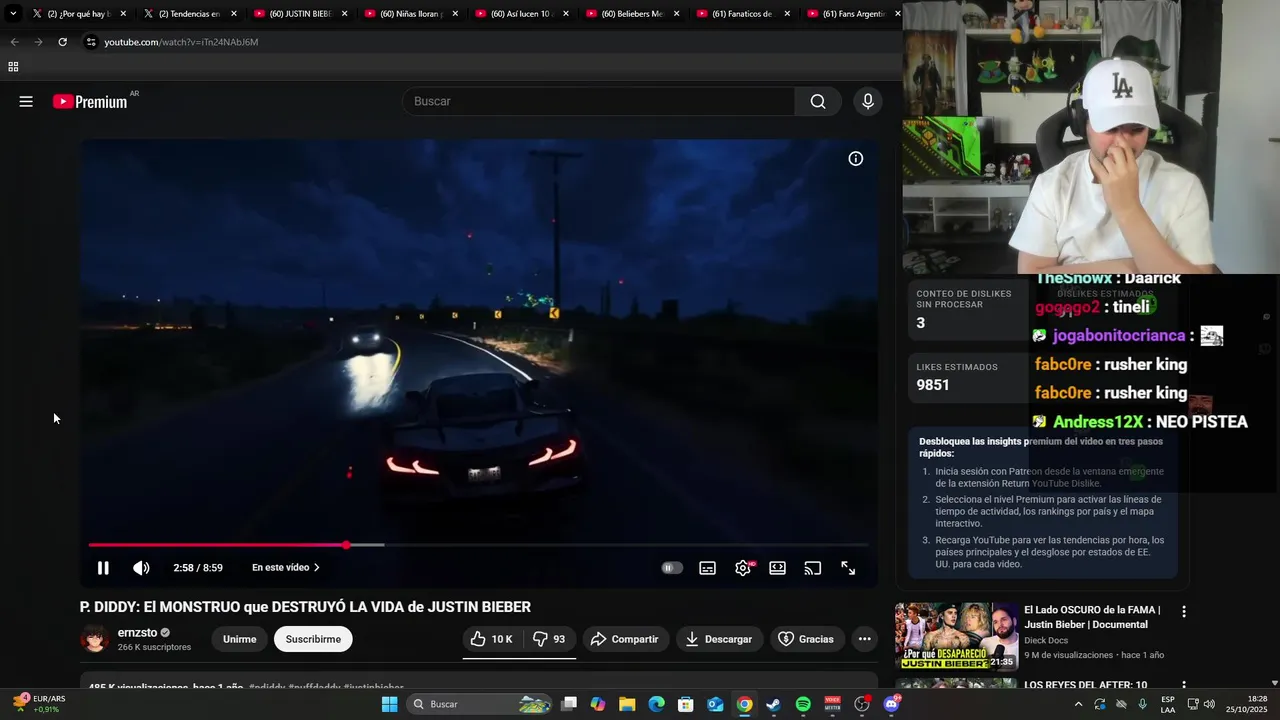Open more actions (three dots) beside Gracias
The width and height of the screenshot is (1280, 720).
coord(864,639)
